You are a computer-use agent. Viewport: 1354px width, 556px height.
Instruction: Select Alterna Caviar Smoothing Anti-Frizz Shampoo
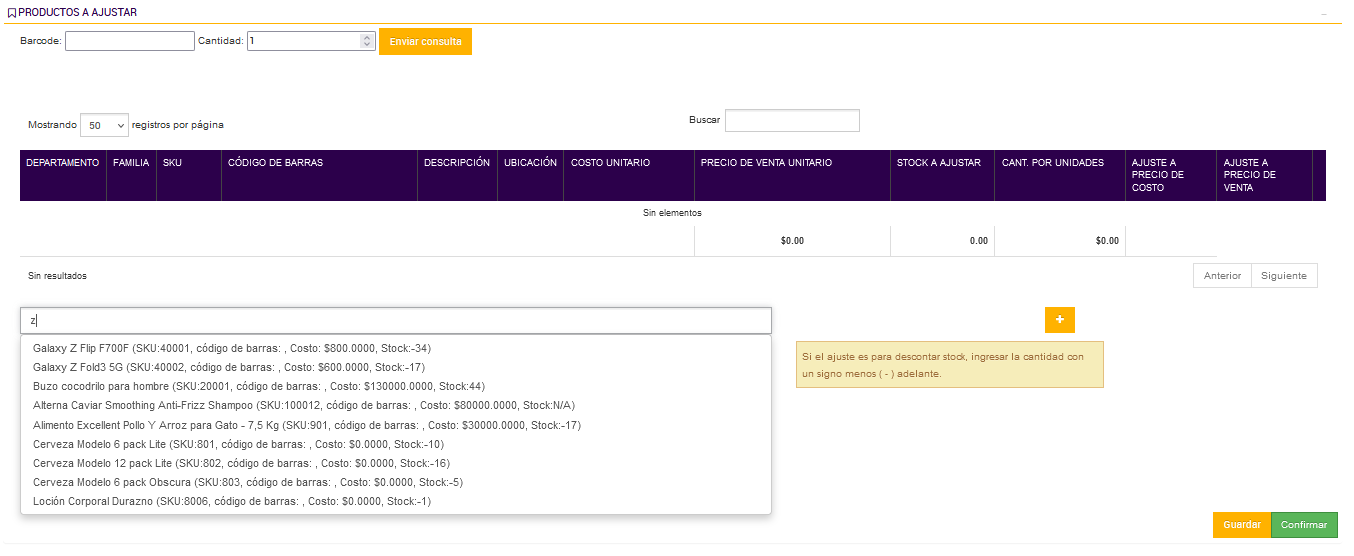304,405
